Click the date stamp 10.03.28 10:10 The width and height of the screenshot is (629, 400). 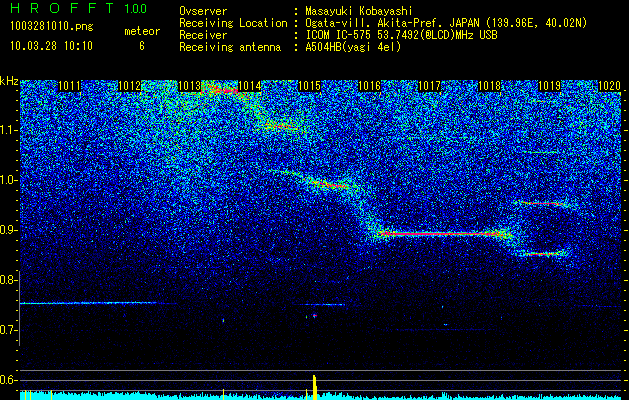pos(51,46)
